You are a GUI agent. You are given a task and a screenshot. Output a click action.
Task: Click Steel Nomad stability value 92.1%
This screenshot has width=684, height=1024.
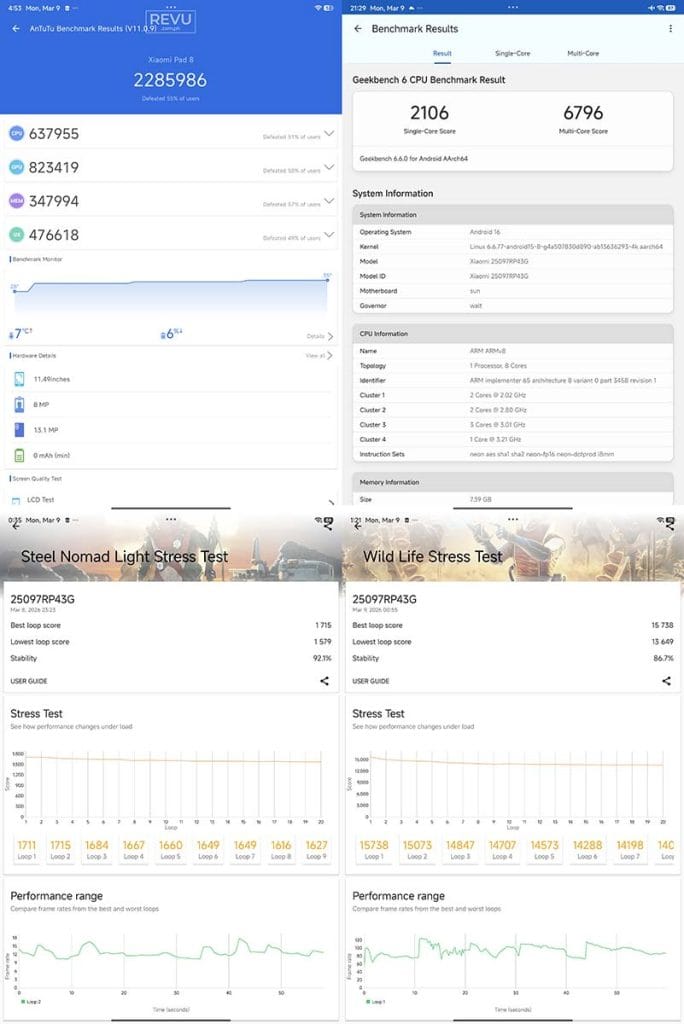pyautogui.click(x=322, y=658)
